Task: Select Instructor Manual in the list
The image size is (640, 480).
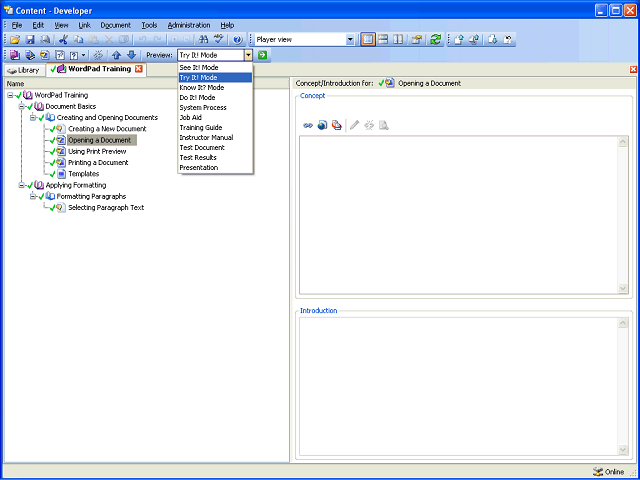Action: tap(215, 138)
